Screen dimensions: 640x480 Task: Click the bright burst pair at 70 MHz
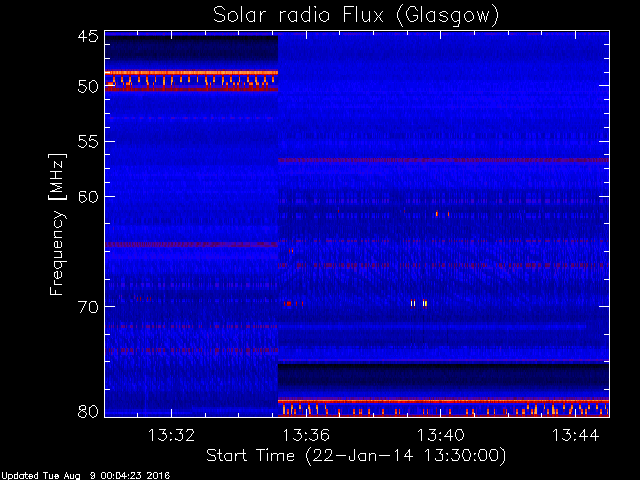[419, 303]
